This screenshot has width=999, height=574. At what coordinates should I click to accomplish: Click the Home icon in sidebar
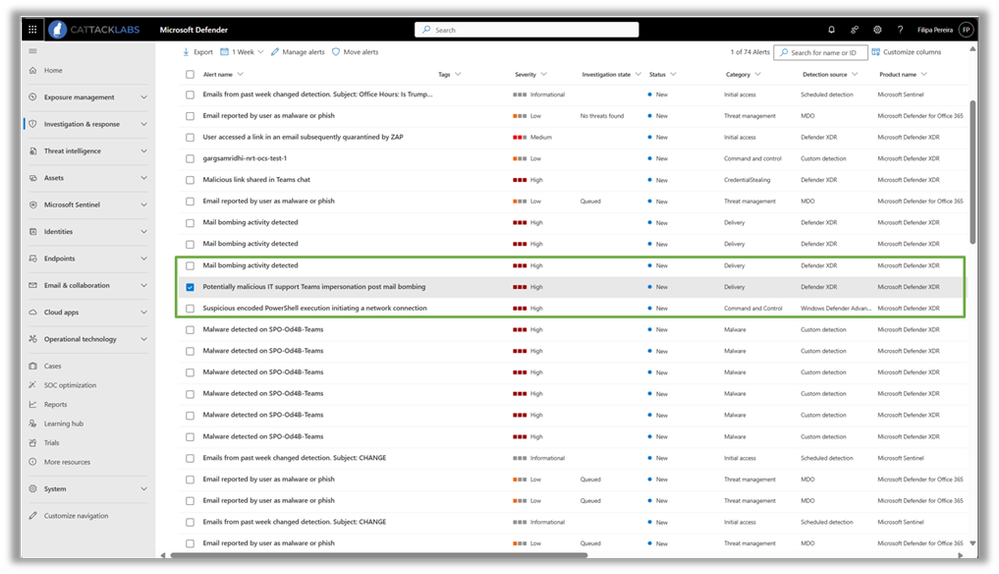point(32,70)
